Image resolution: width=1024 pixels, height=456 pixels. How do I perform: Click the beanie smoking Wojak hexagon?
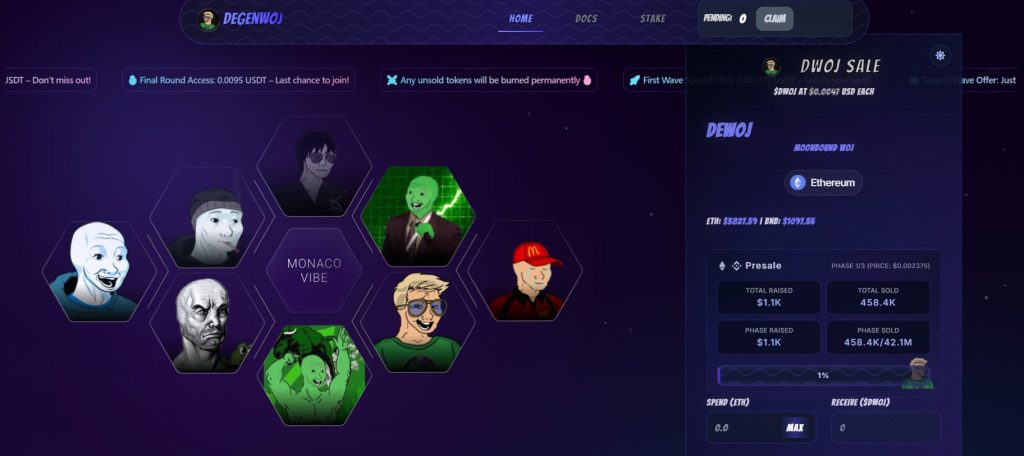(207, 217)
